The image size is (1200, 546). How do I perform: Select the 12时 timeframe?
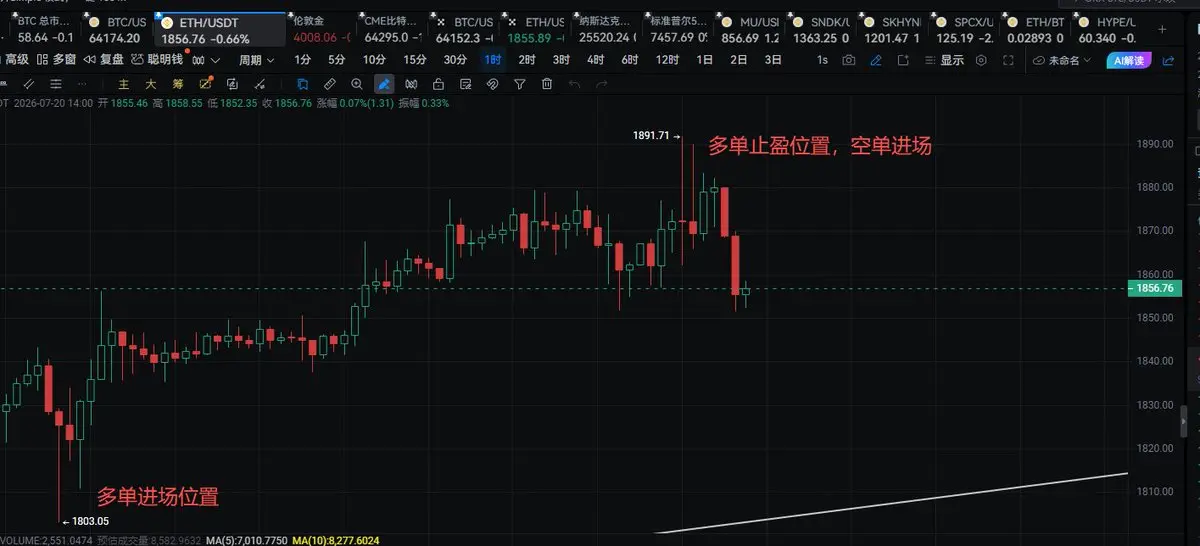pos(668,60)
